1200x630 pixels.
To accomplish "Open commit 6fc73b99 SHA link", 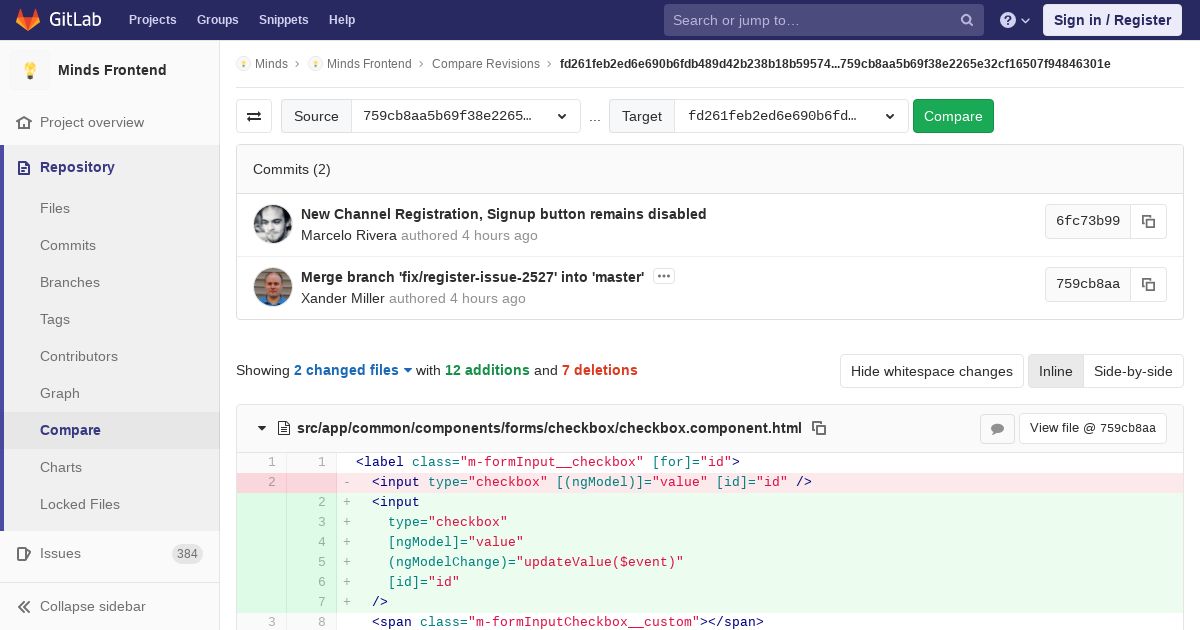I will point(1088,221).
